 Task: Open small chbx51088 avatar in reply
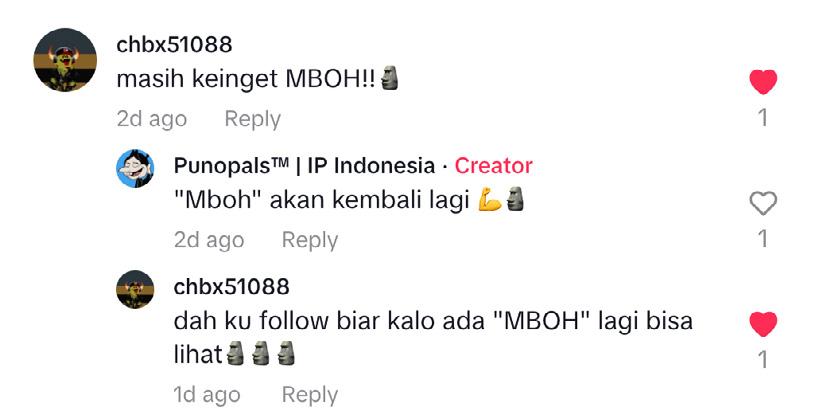point(135,289)
